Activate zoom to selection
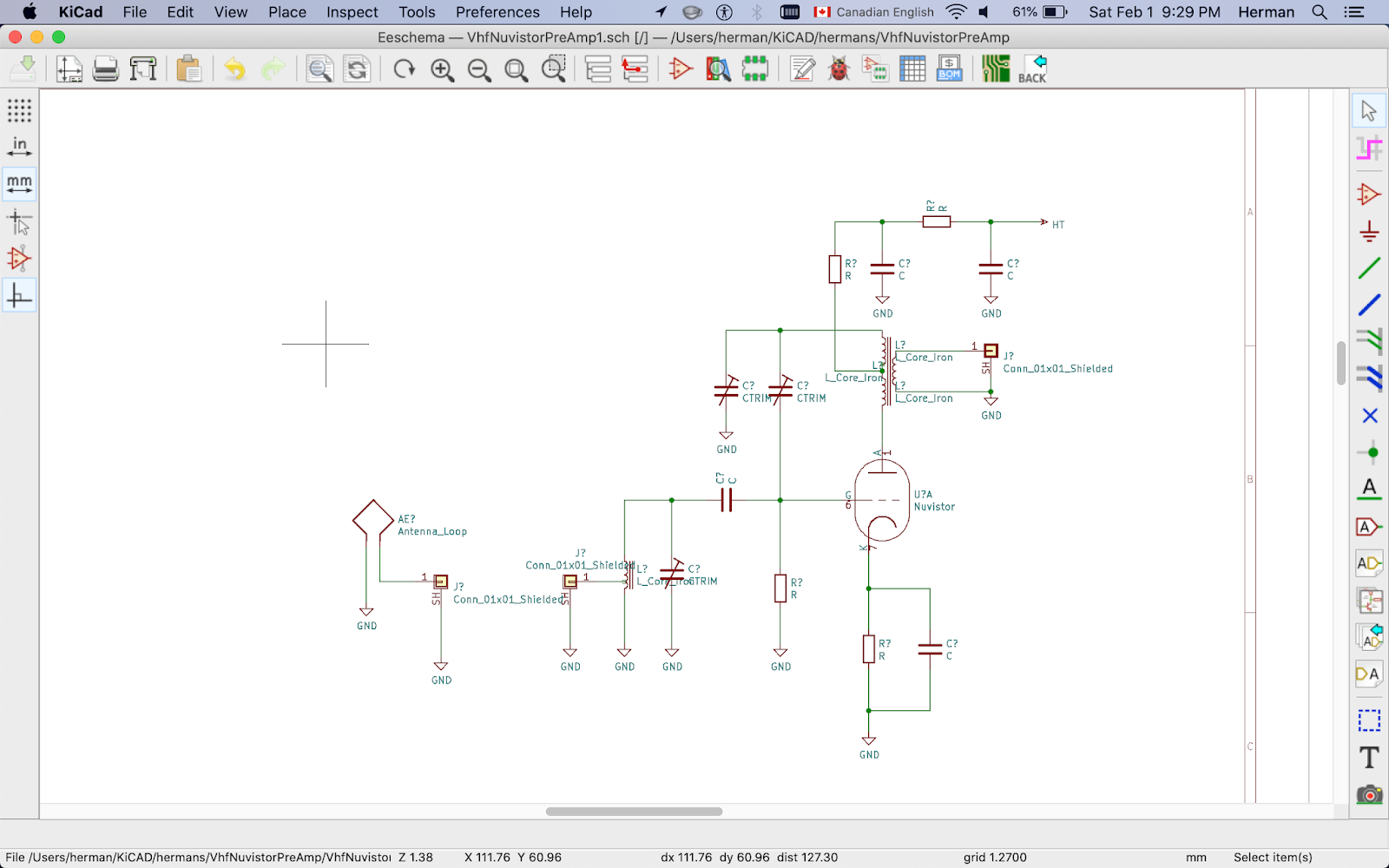This screenshot has width=1389, height=868. (x=554, y=69)
